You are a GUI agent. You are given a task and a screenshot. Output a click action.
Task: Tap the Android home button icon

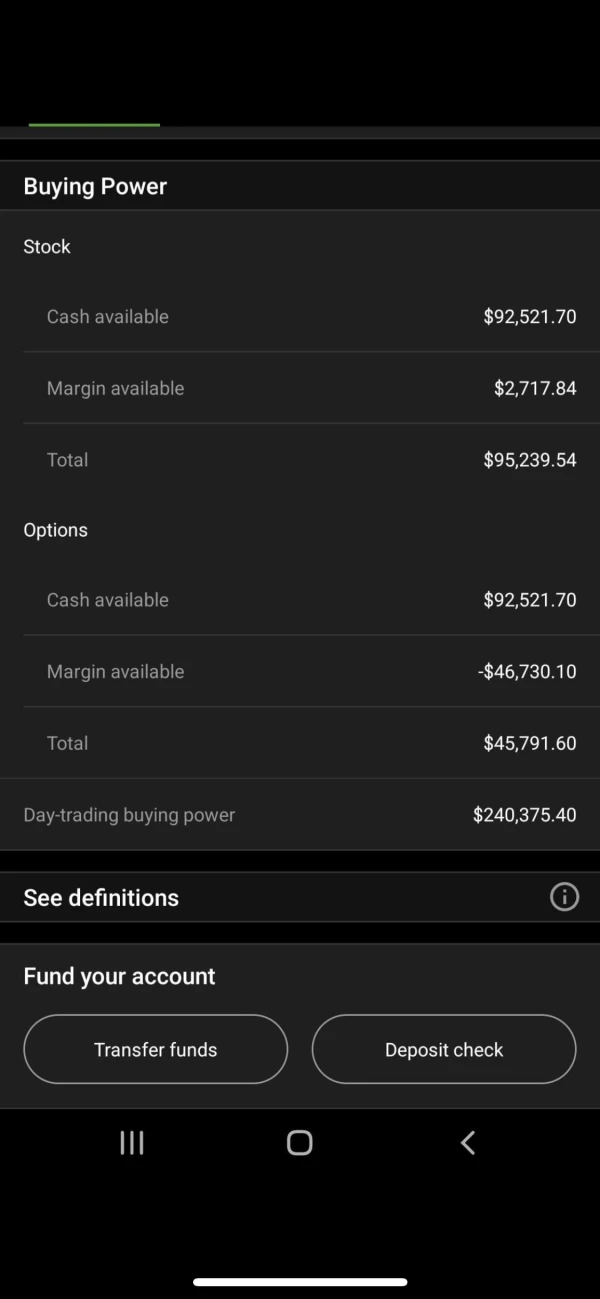(x=299, y=1143)
